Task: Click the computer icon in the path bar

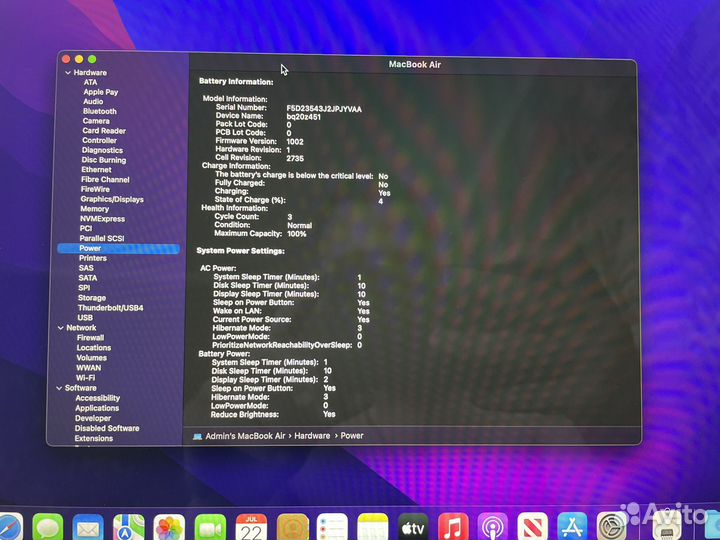Action: pos(197,436)
